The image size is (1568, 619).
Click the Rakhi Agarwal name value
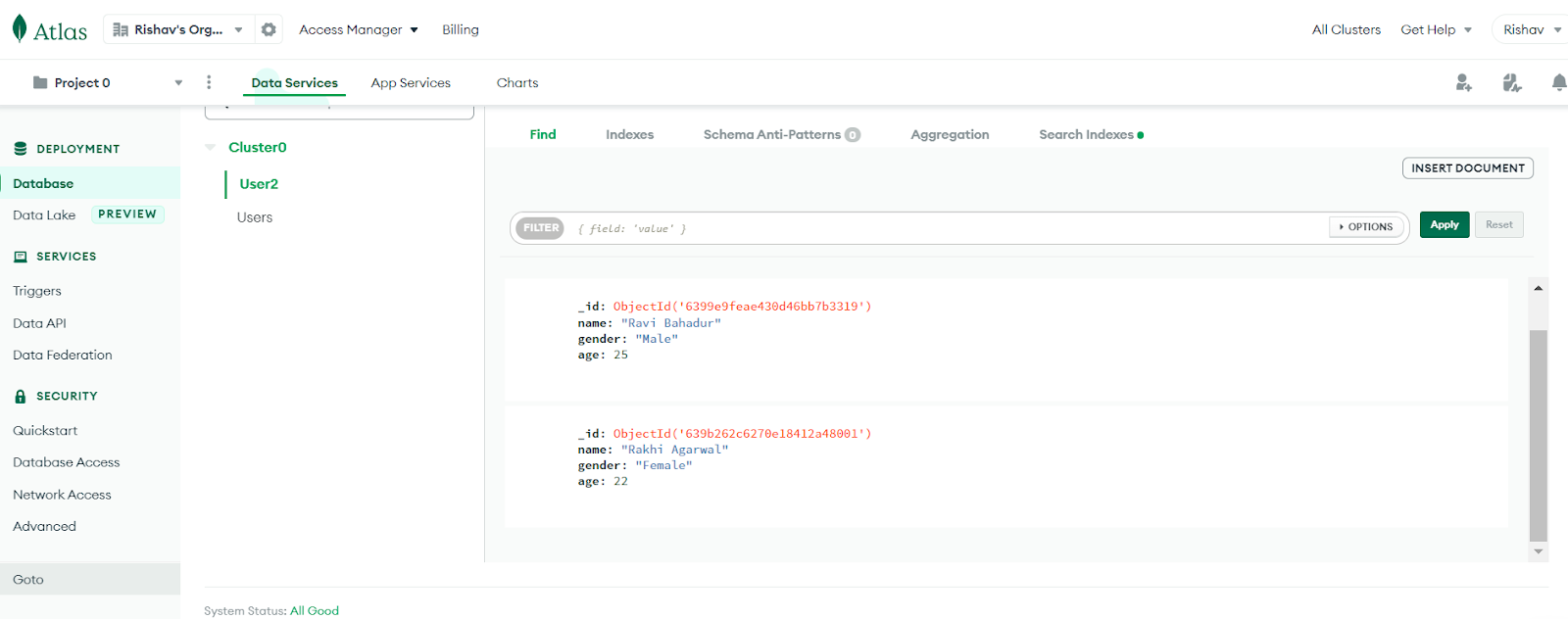click(674, 450)
